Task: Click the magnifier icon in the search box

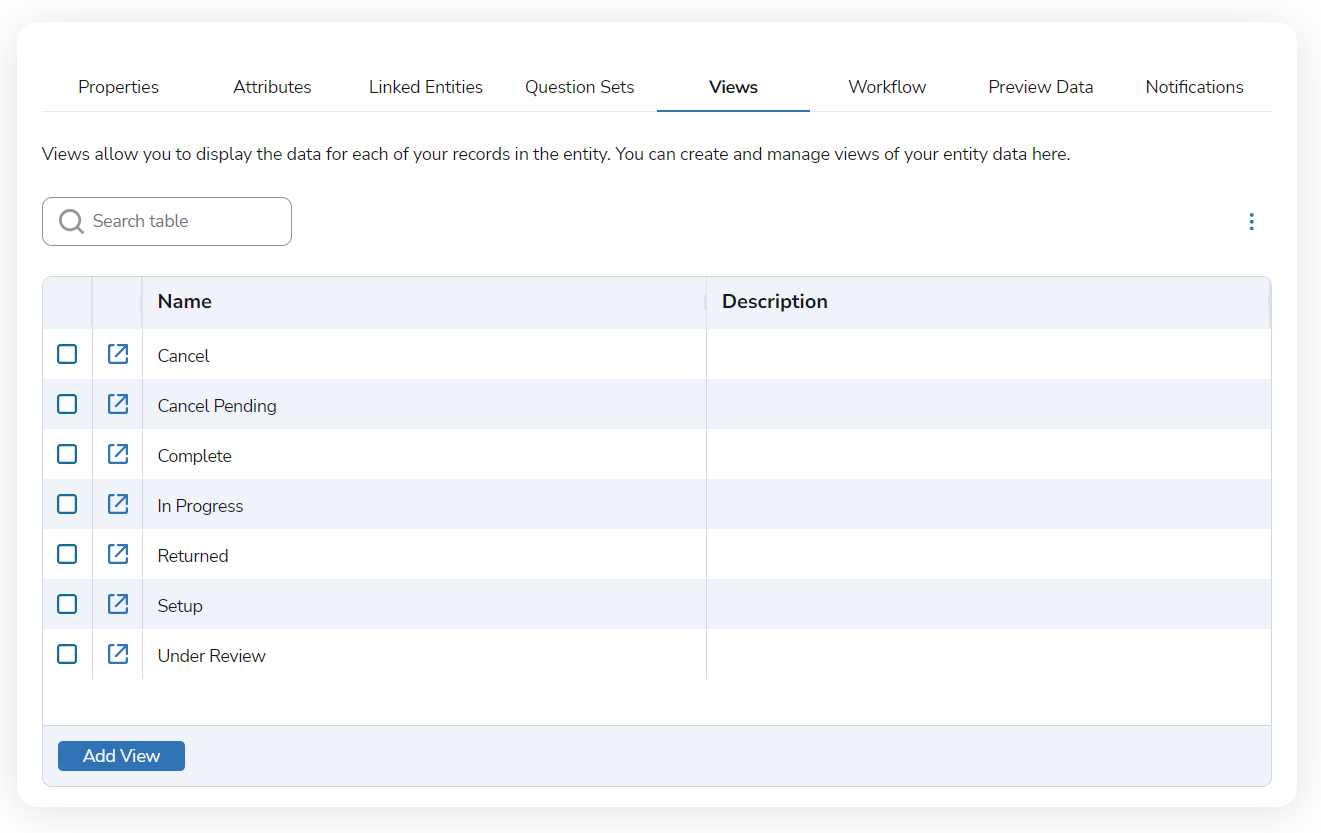Action: click(71, 221)
